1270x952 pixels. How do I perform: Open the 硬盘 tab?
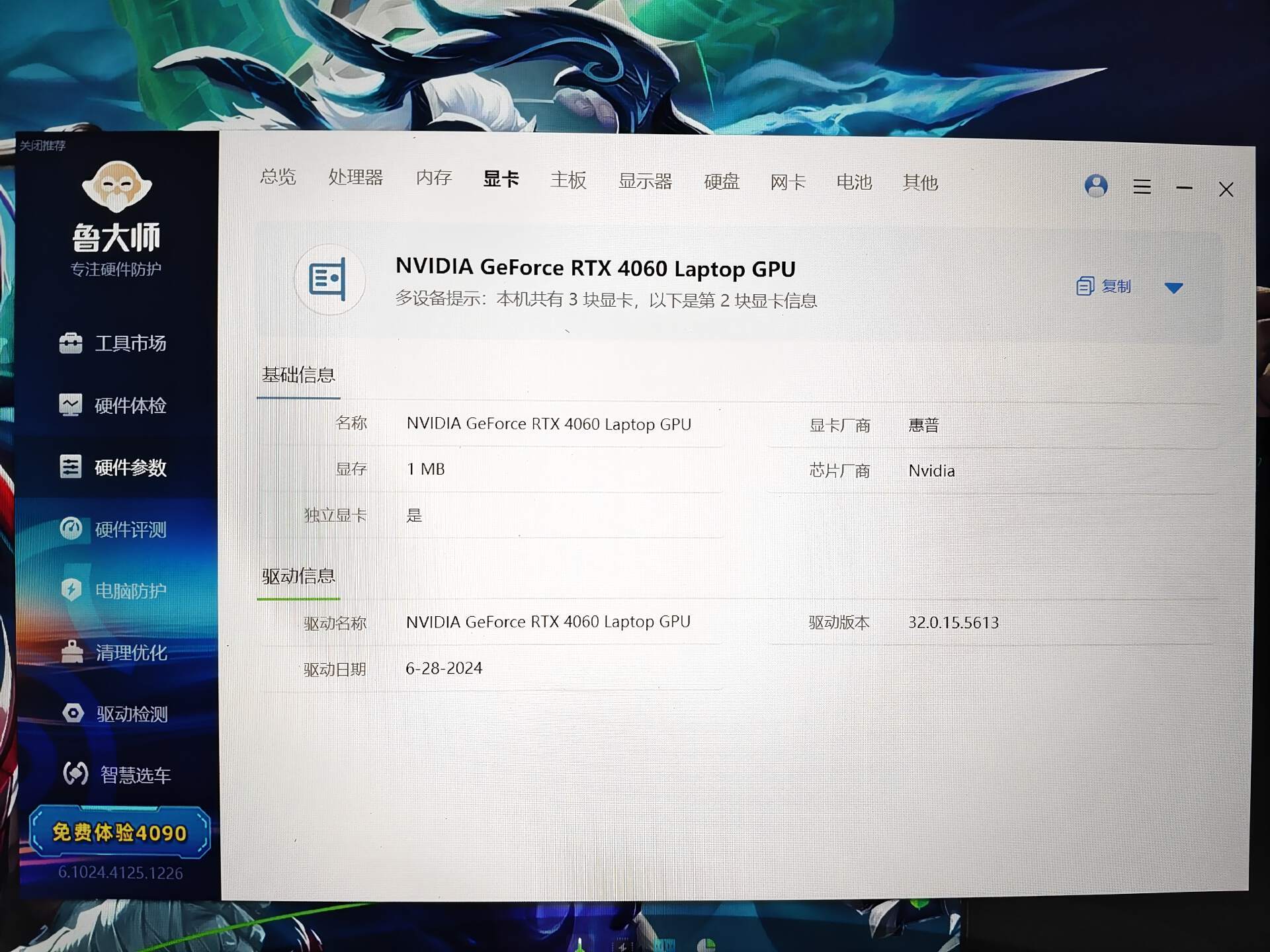click(721, 182)
